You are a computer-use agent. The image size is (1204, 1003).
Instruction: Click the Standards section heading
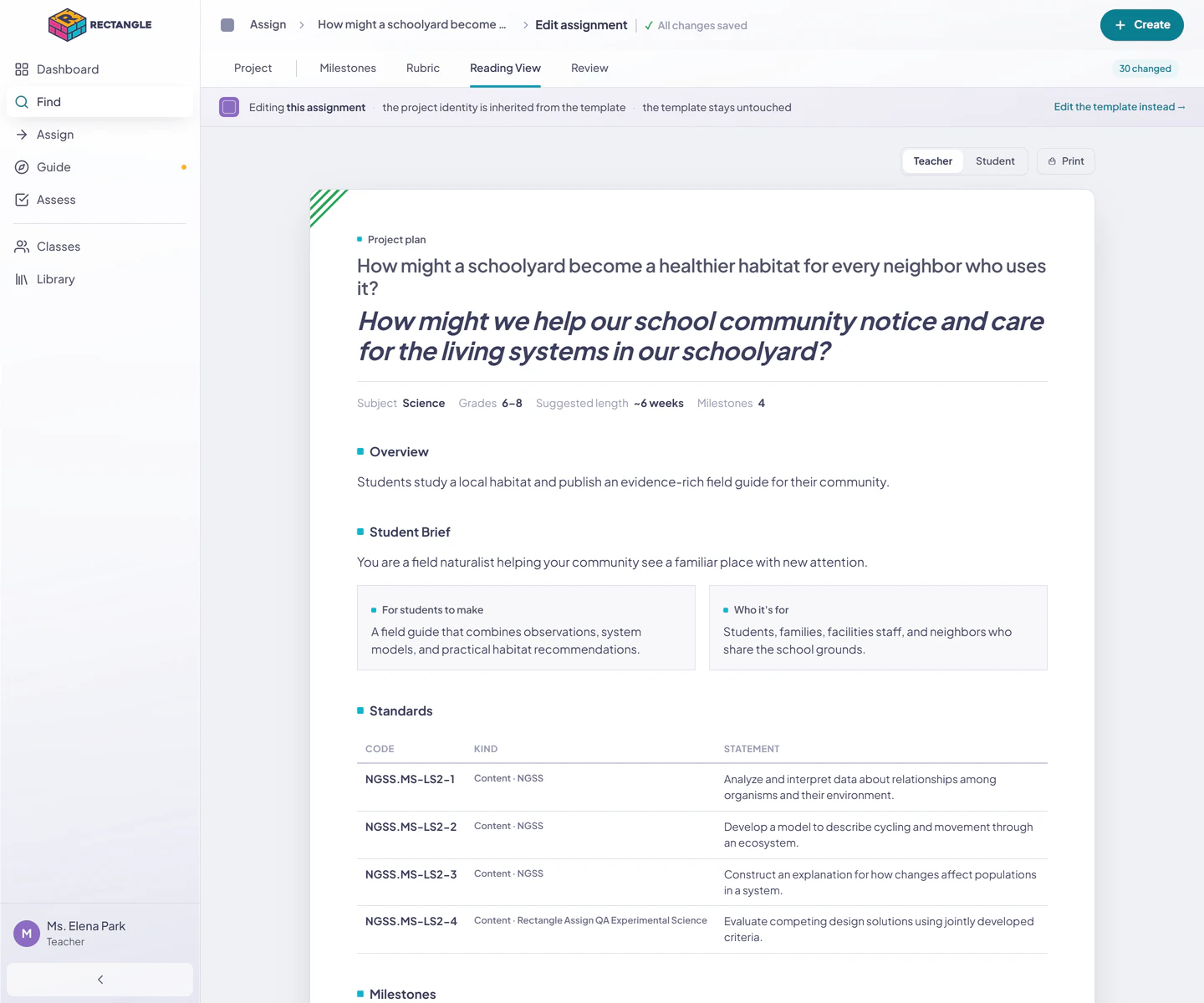click(400, 711)
